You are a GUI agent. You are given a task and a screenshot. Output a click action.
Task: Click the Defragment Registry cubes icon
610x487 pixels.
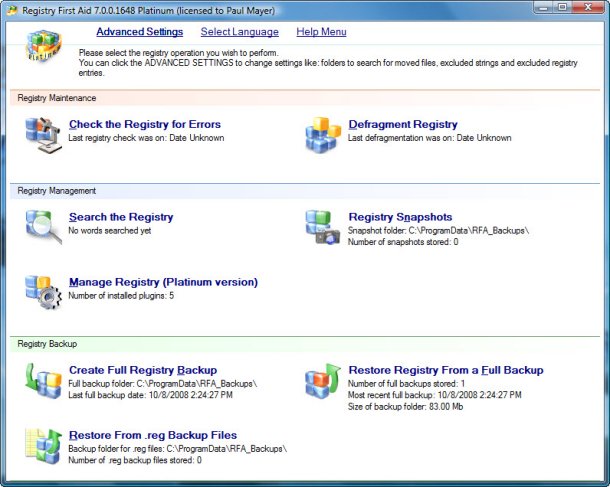click(323, 134)
